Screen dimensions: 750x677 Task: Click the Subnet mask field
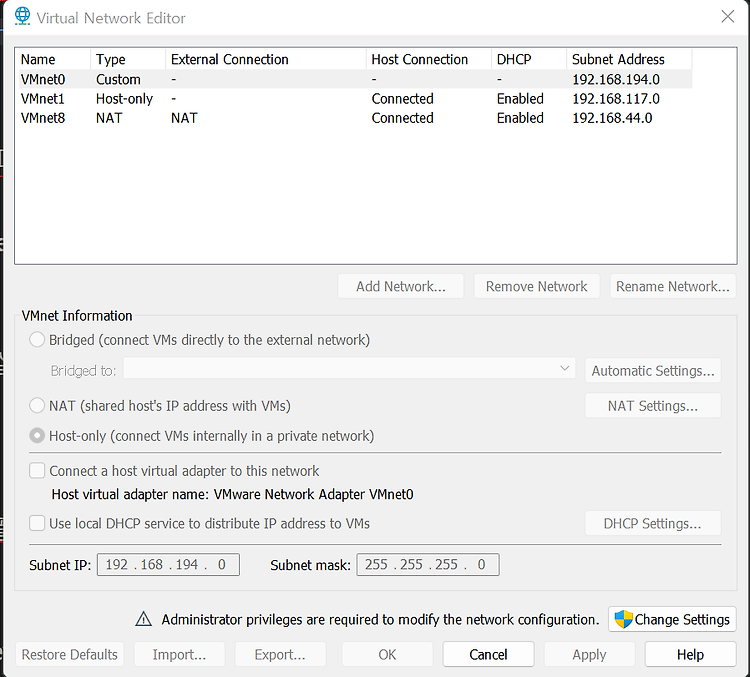click(x=428, y=565)
